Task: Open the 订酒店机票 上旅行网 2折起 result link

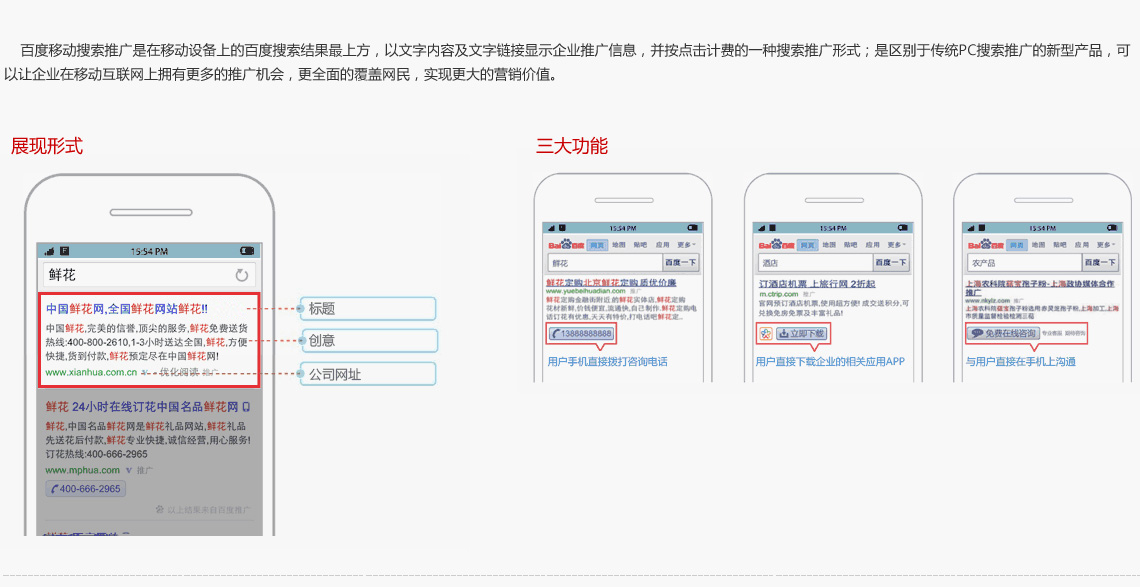Action: tap(817, 284)
